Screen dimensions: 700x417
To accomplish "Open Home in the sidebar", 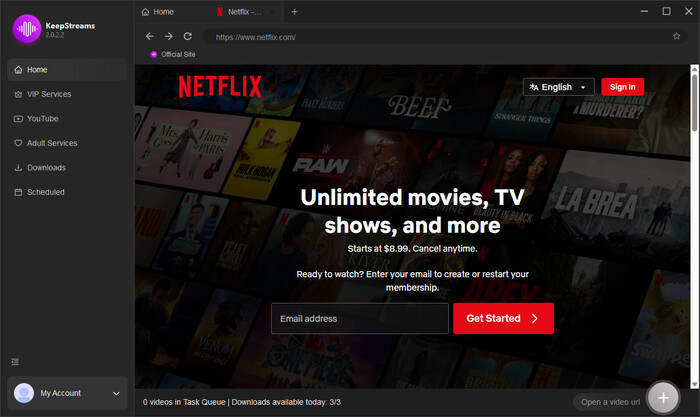I will tap(67, 70).
